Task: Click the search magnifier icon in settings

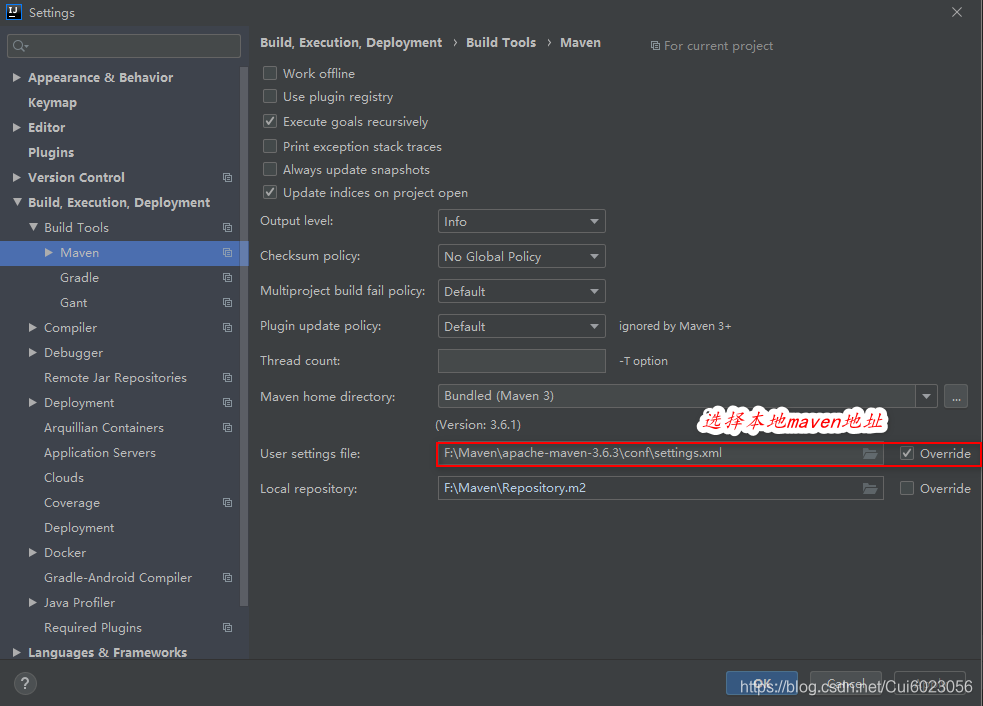Action: click(19, 46)
